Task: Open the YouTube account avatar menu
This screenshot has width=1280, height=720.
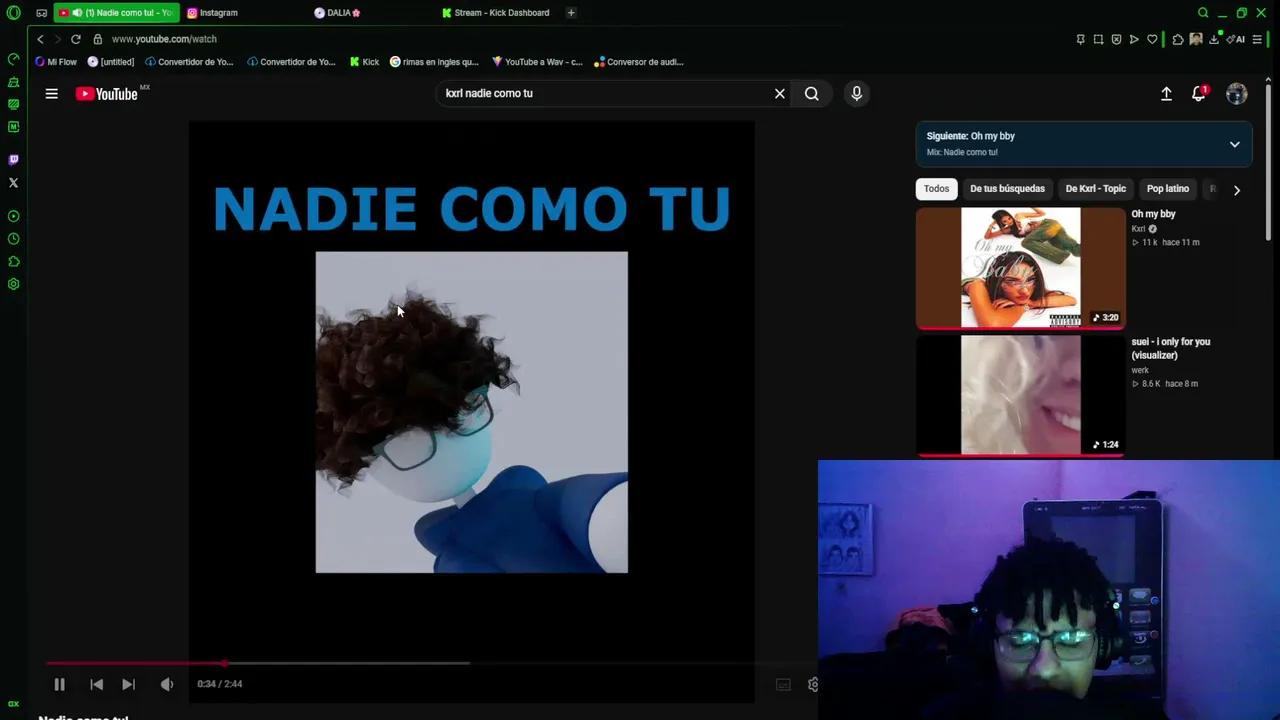Action: pyautogui.click(x=1237, y=94)
